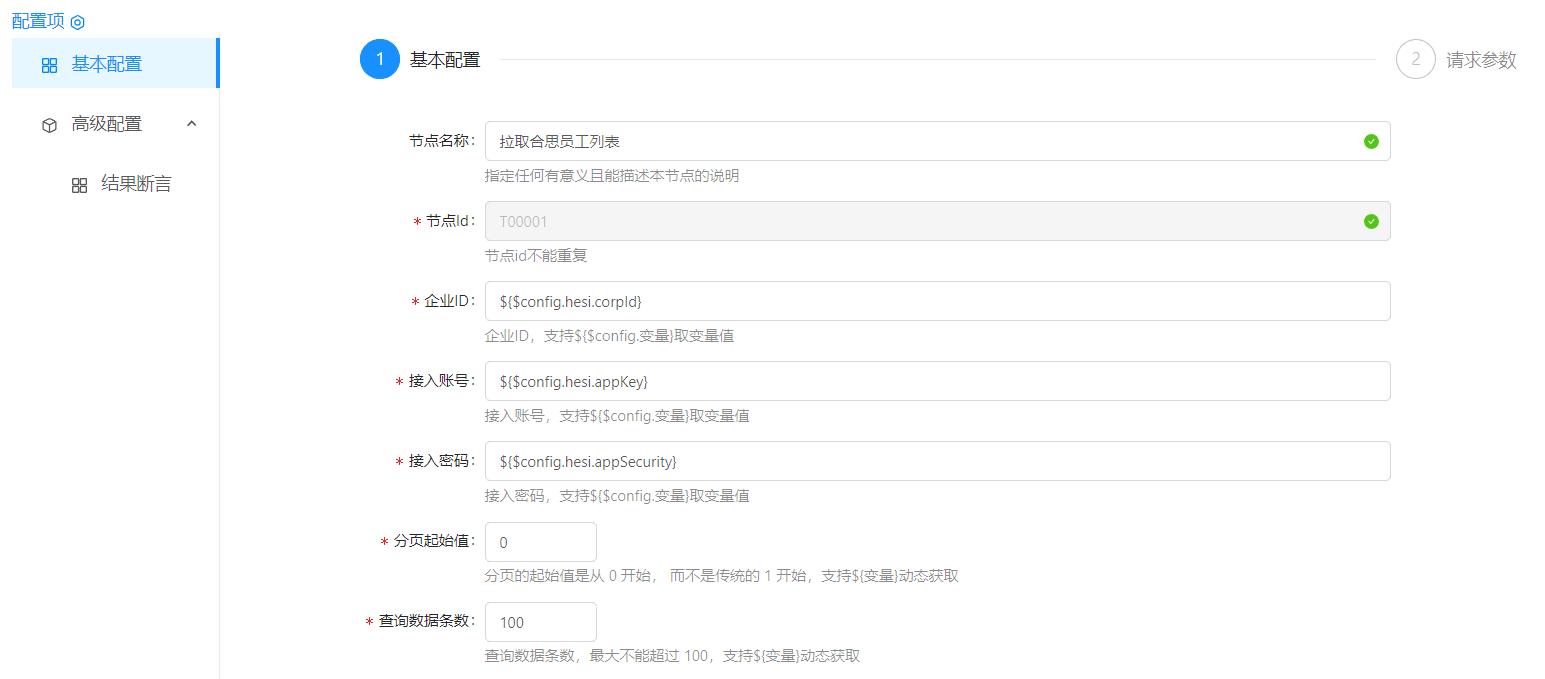
Task: Click the 配置项 header link
Action: pyautogui.click(x=38, y=21)
